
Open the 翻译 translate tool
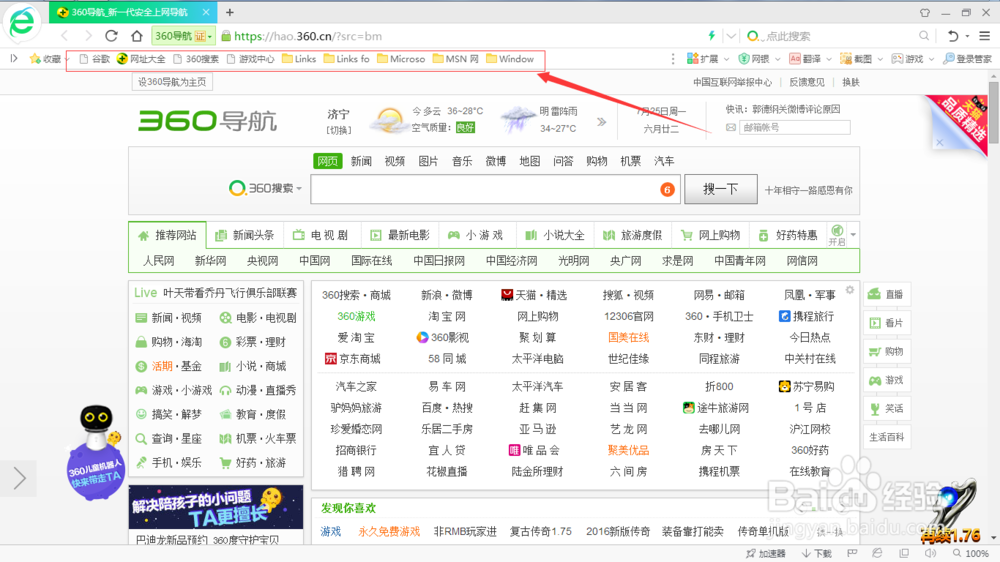coord(805,59)
